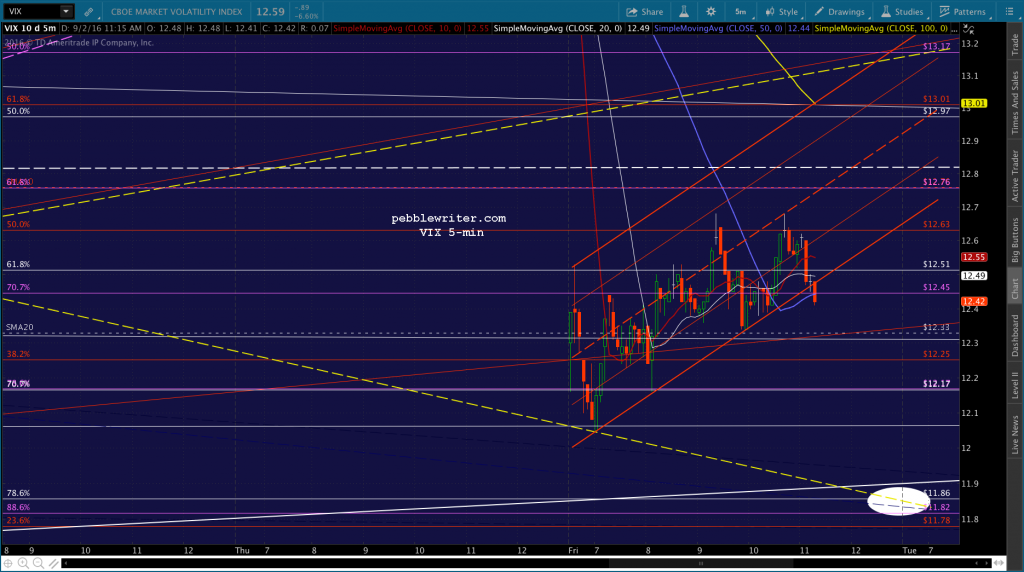Click the $12.63 level label
1024x572 pixels.
[936, 224]
